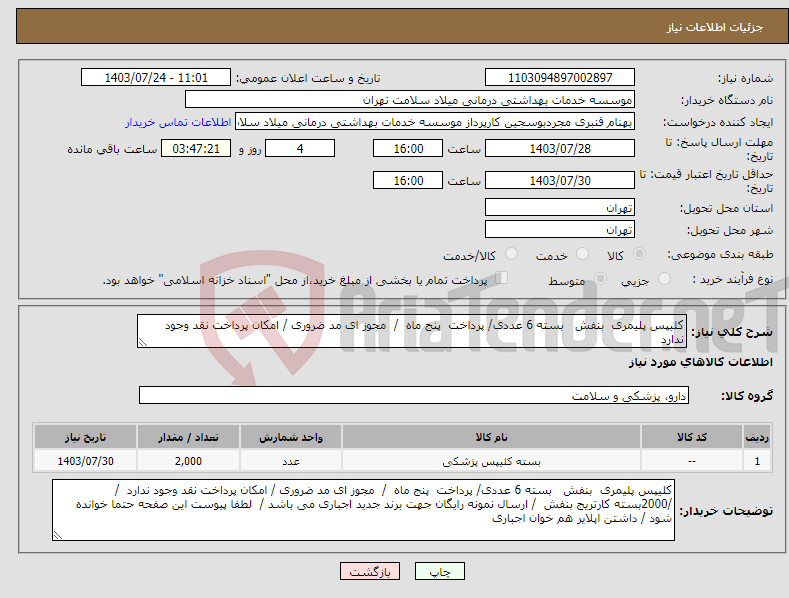Click the بازگشت back button

click(370, 571)
